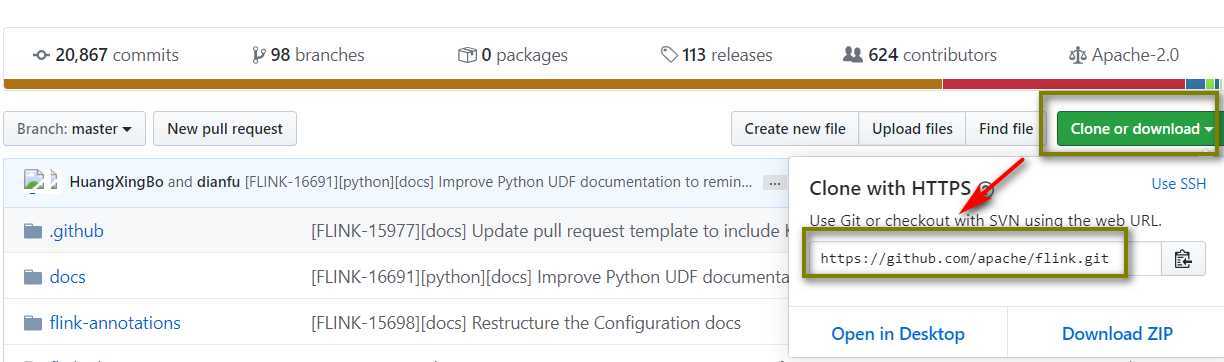Screen dimensions: 1224x362
Task: Click Upload files button
Action: point(912,129)
